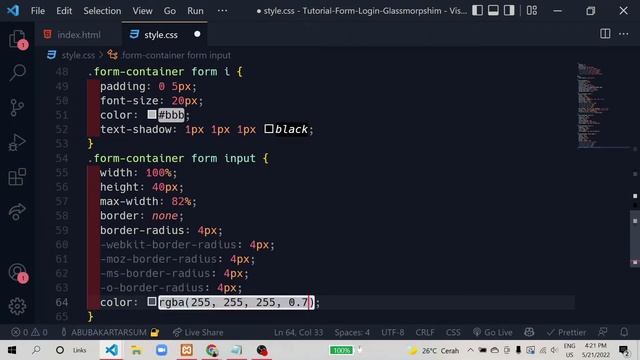This screenshot has height=360, width=640.
Task: Split the editor to the right
Action: [605, 34]
